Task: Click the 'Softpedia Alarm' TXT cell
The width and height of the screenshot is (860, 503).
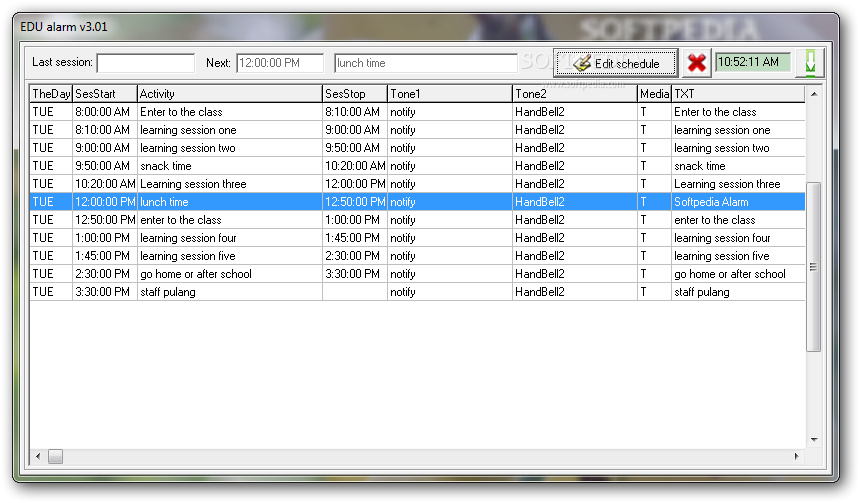Action: pos(738,202)
